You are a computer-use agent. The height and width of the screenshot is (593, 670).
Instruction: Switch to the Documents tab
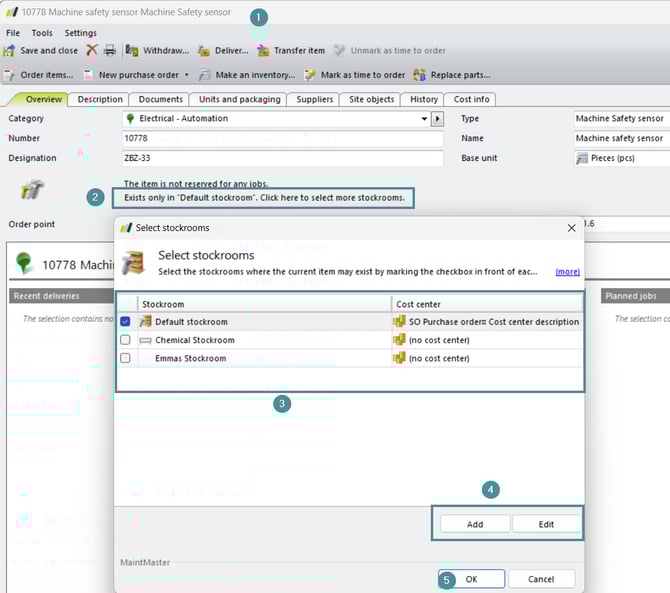point(161,99)
